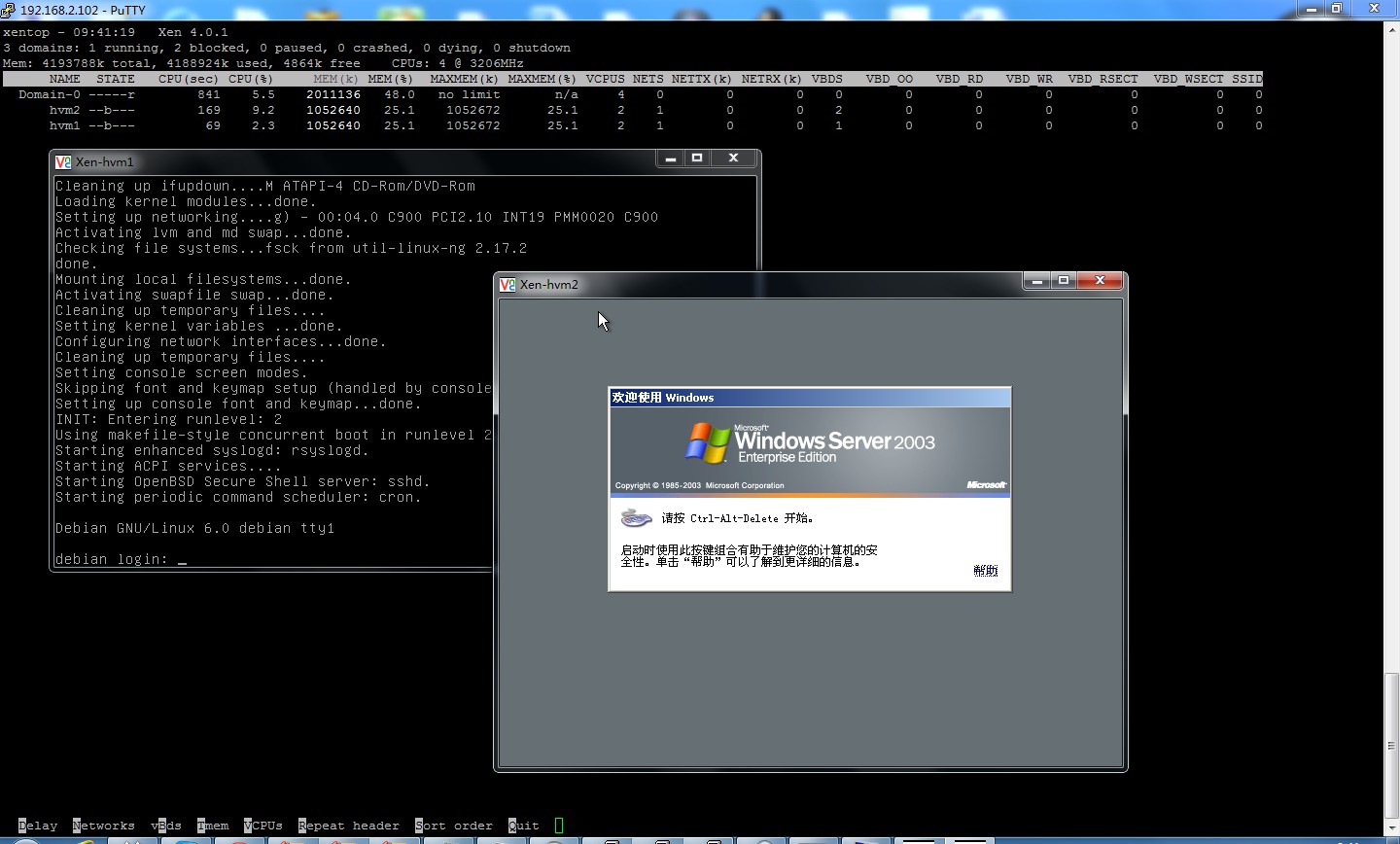Click the '请按 Ctrl-Alt-Delete 开始' instruction text
This screenshot has height=844, width=1400.
pos(738,518)
